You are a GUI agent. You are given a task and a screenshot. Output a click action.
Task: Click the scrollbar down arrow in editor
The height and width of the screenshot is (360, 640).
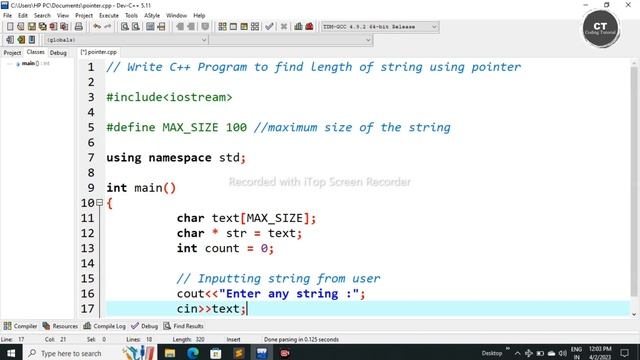pos(634,314)
